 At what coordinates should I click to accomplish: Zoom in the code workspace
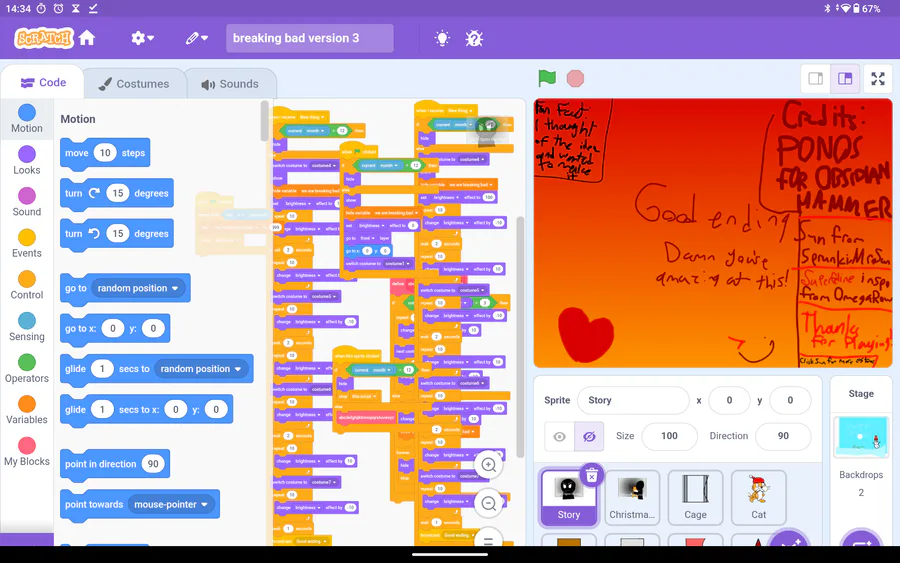pos(488,465)
